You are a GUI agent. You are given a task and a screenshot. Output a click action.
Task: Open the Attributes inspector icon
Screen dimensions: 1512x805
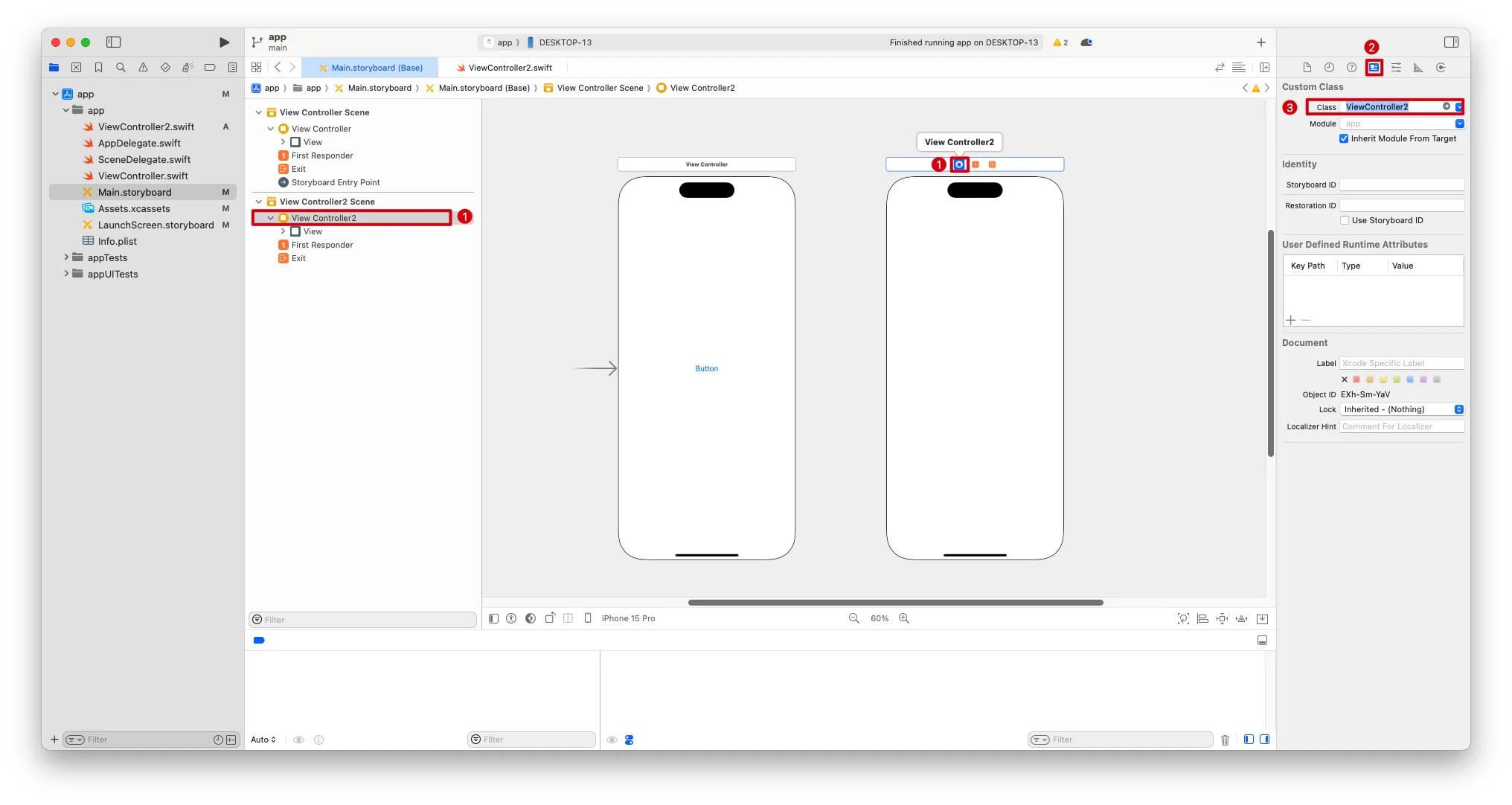(1396, 68)
